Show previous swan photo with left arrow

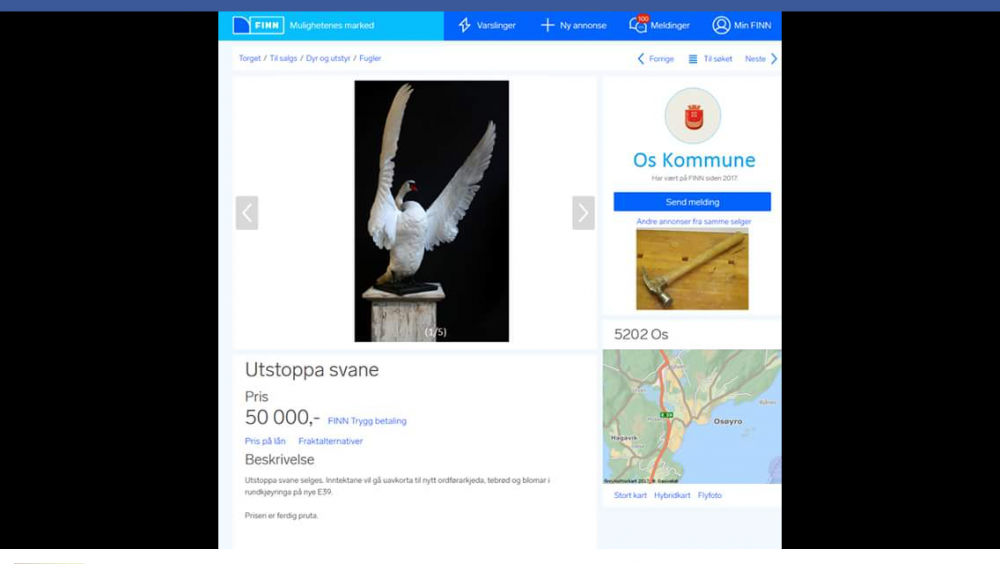[247, 212]
